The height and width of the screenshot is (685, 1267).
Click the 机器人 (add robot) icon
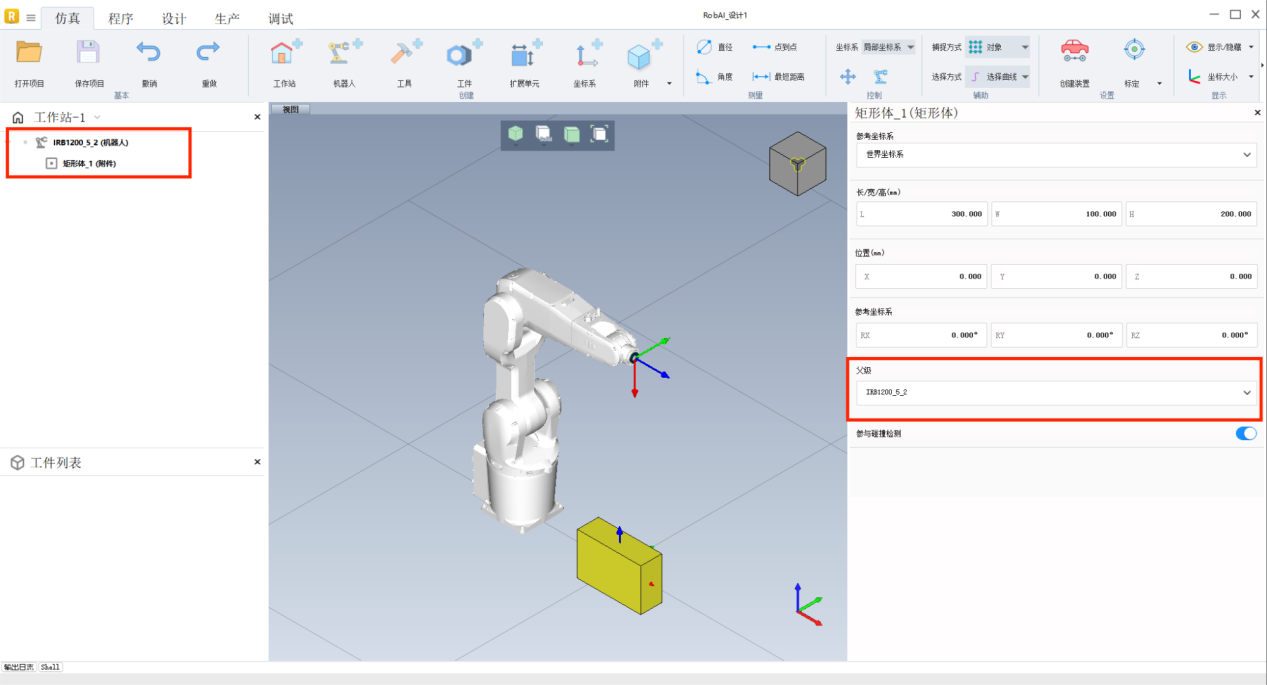(345, 54)
